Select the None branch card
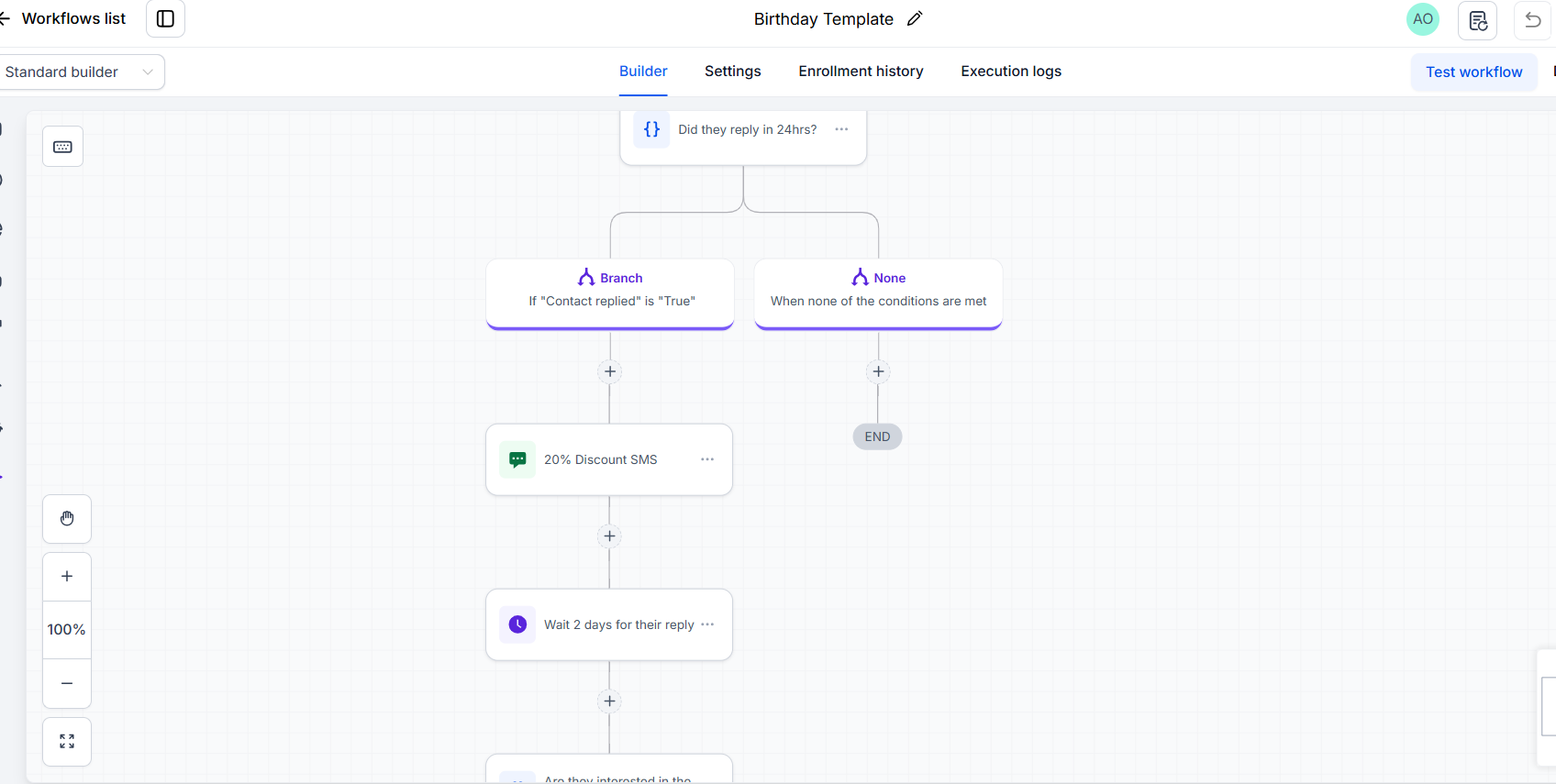This screenshot has height=784, width=1556. point(878,293)
